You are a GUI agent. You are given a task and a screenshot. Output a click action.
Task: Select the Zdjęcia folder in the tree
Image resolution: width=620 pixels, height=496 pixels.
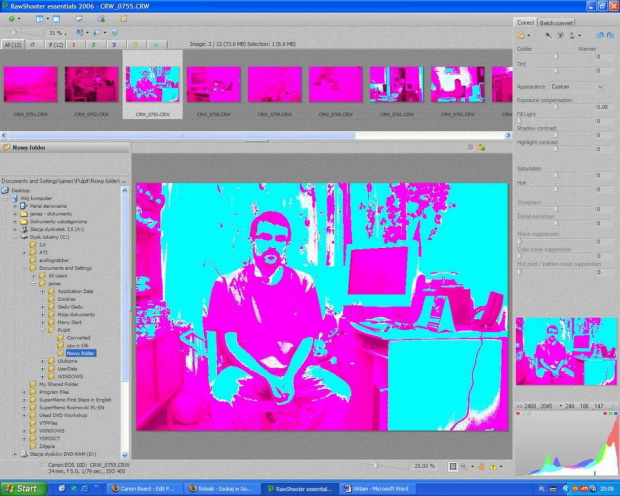47,446
